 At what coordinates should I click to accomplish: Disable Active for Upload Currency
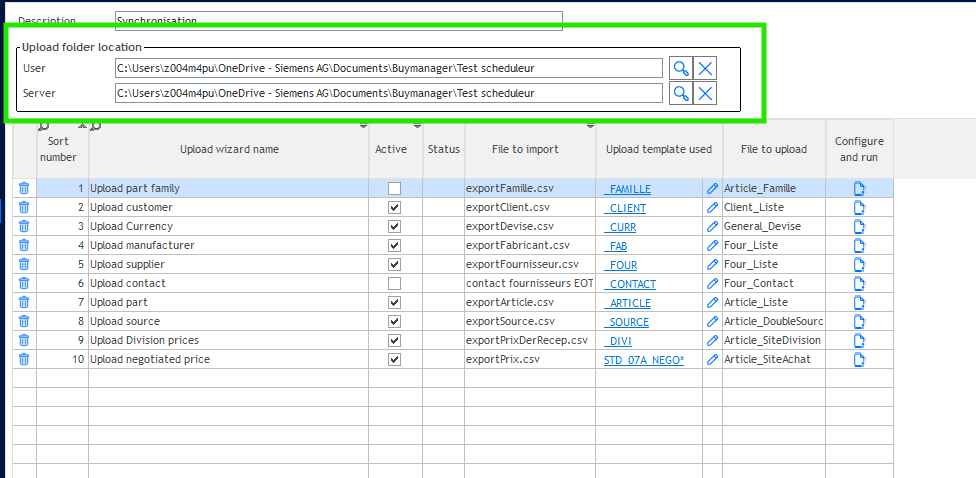pyautogui.click(x=395, y=226)
